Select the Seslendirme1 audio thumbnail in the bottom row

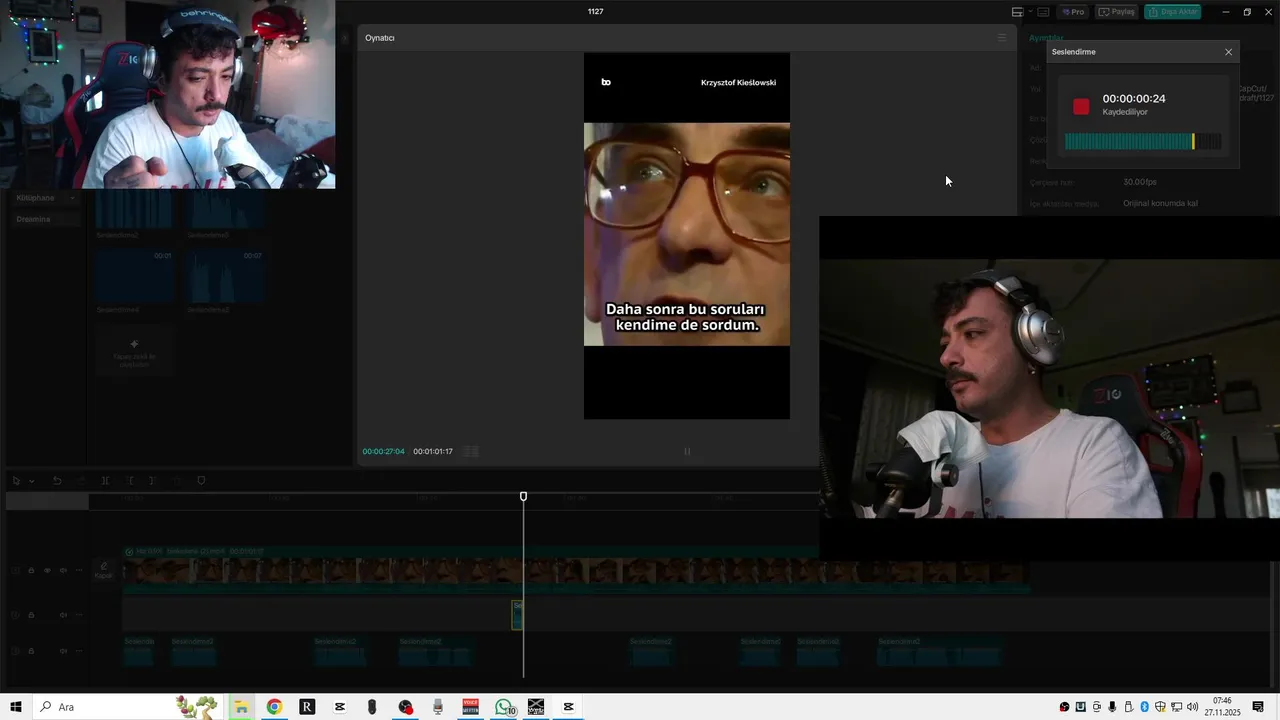134,277
